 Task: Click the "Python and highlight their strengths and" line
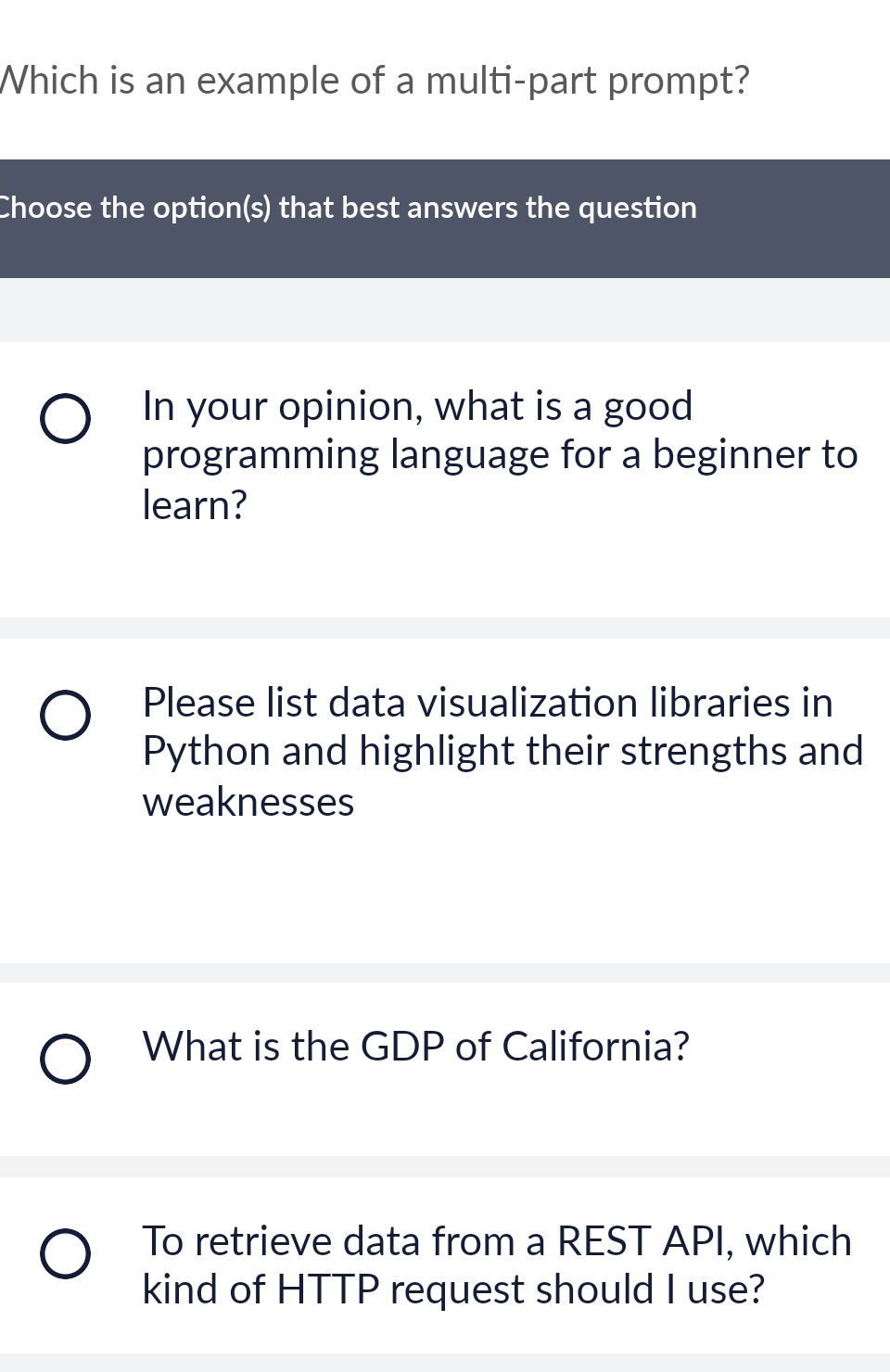click(502, 751)
